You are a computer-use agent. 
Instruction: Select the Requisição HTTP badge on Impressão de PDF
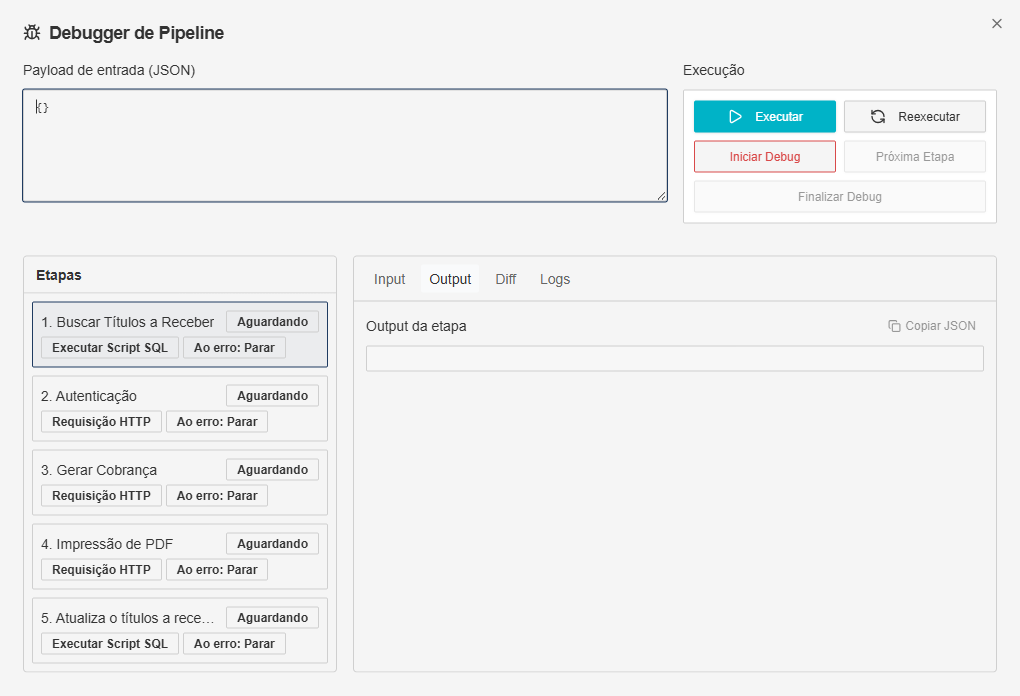pyautogui.click(x=100, y=569)
